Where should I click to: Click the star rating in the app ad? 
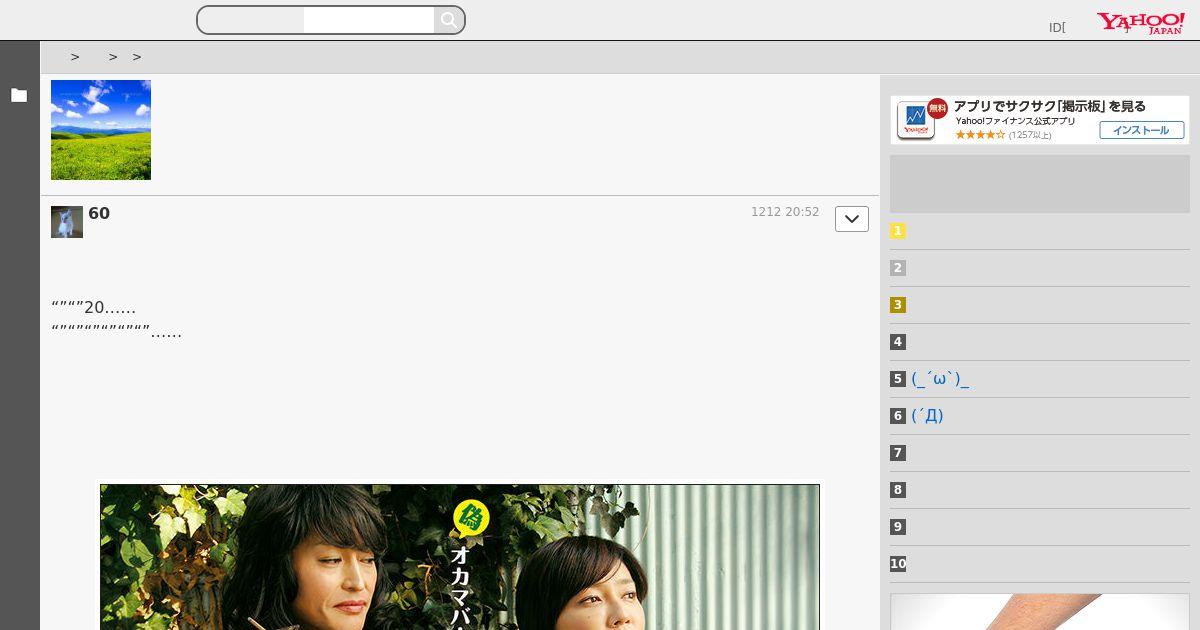[980, 135]
